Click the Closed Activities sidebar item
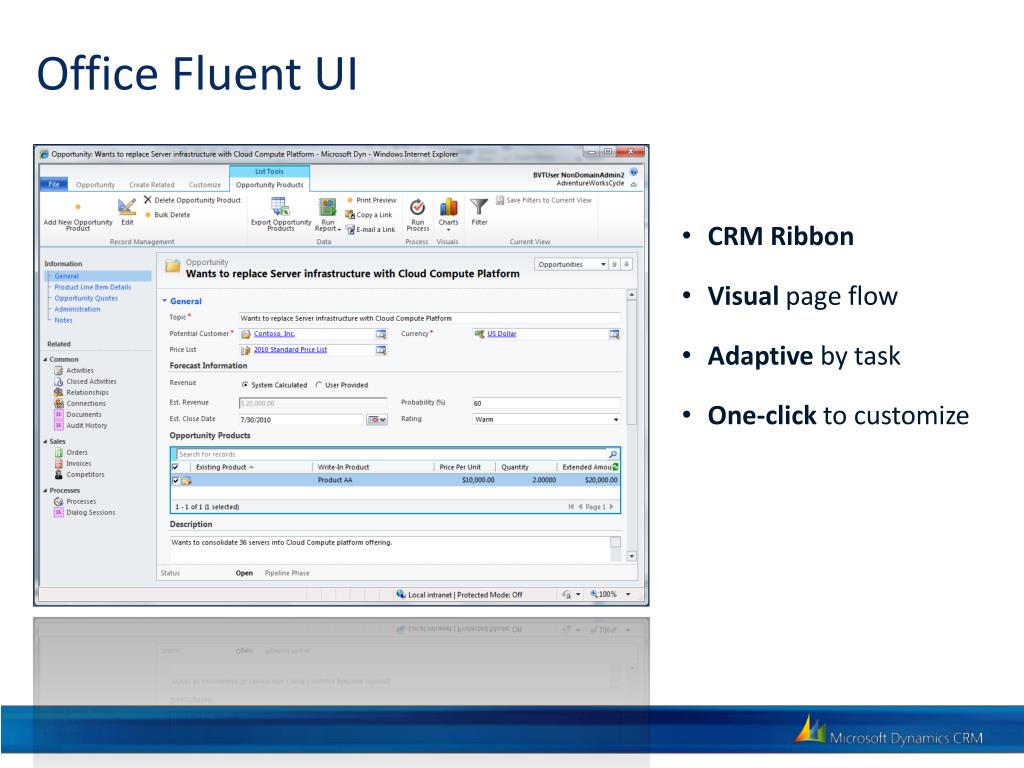 point(86,381)
